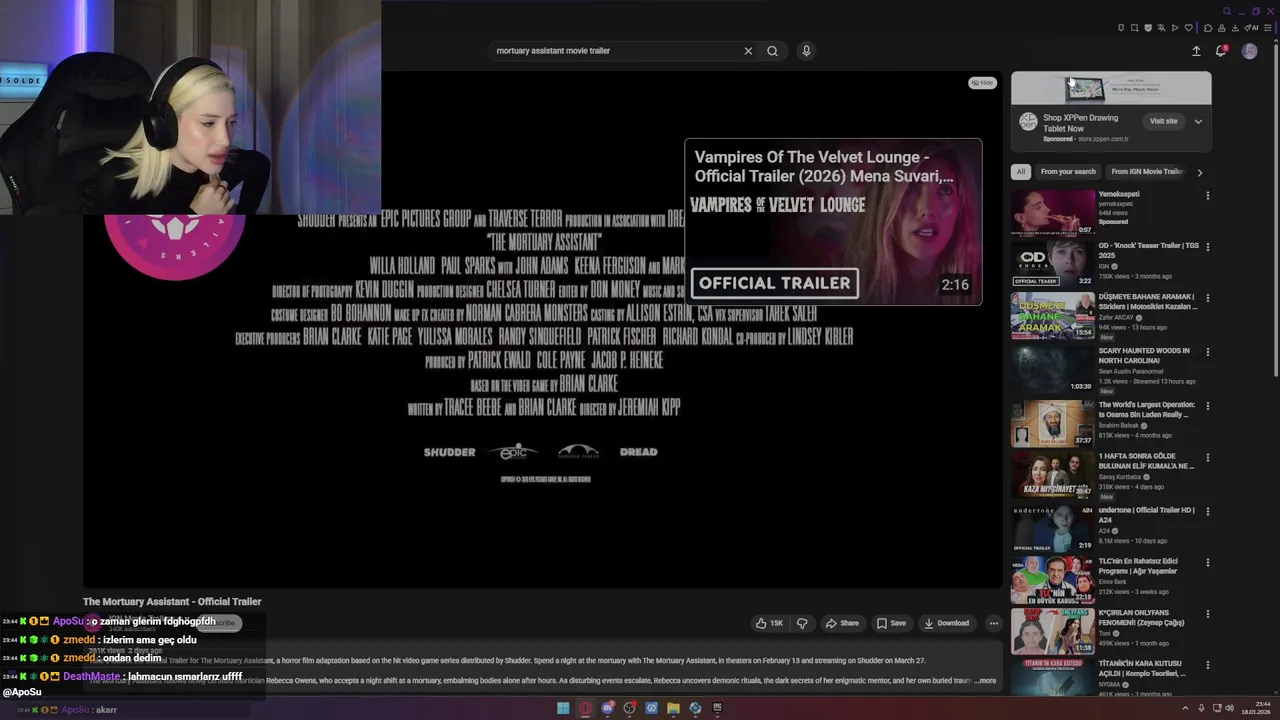The image size is (1280, 720).
Task: Open the YouTube account avatar menu
Action: coord(1250,51)
